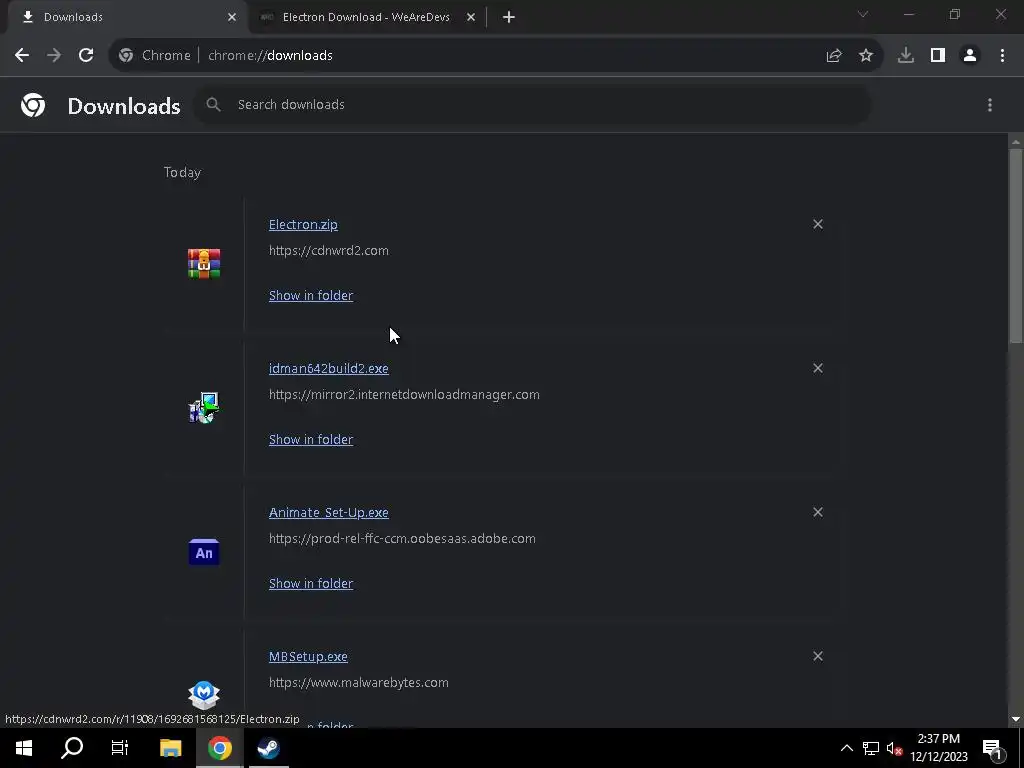Open the Downloads page more actions menu
The height and width of the screenshot is (768, 1024).
990,105
